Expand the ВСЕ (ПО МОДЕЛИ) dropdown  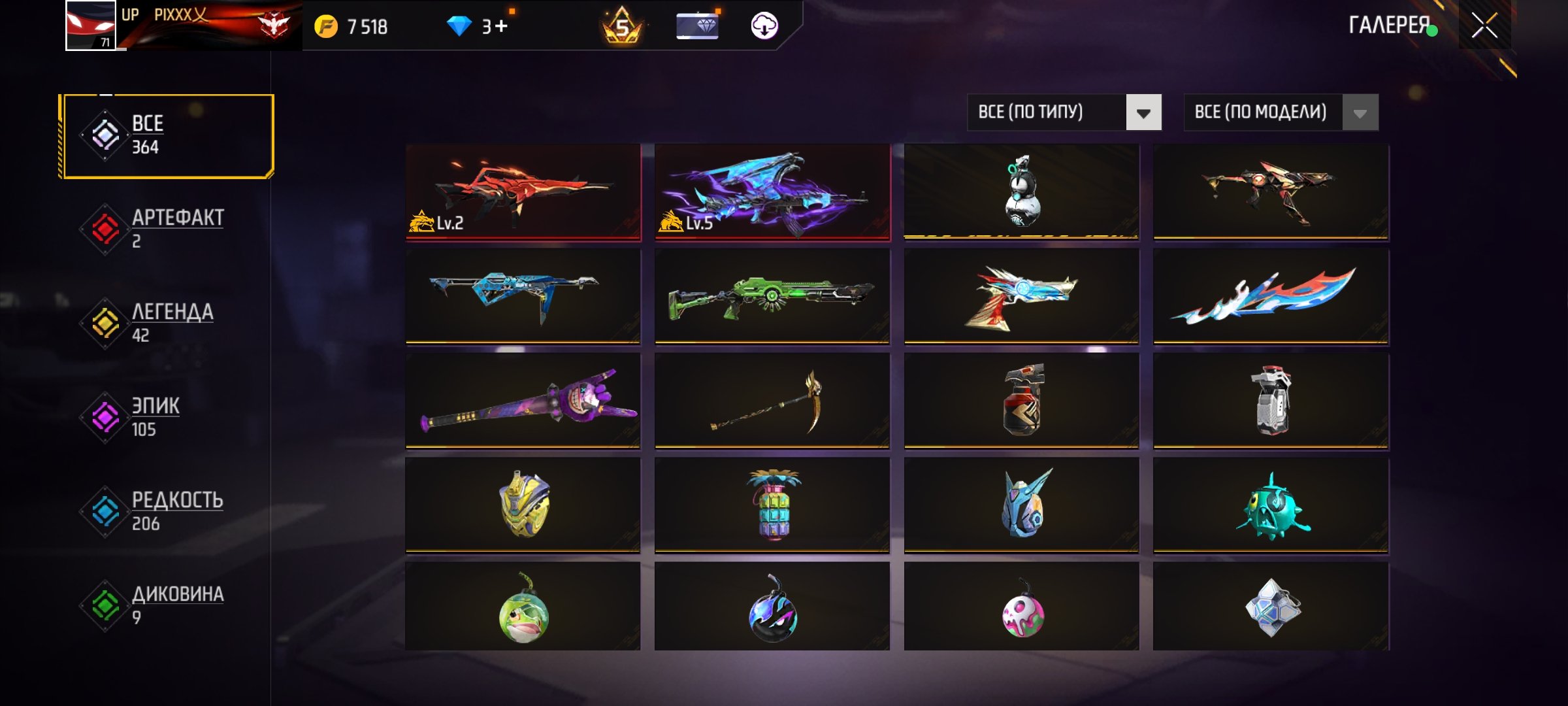(1281, 112)
